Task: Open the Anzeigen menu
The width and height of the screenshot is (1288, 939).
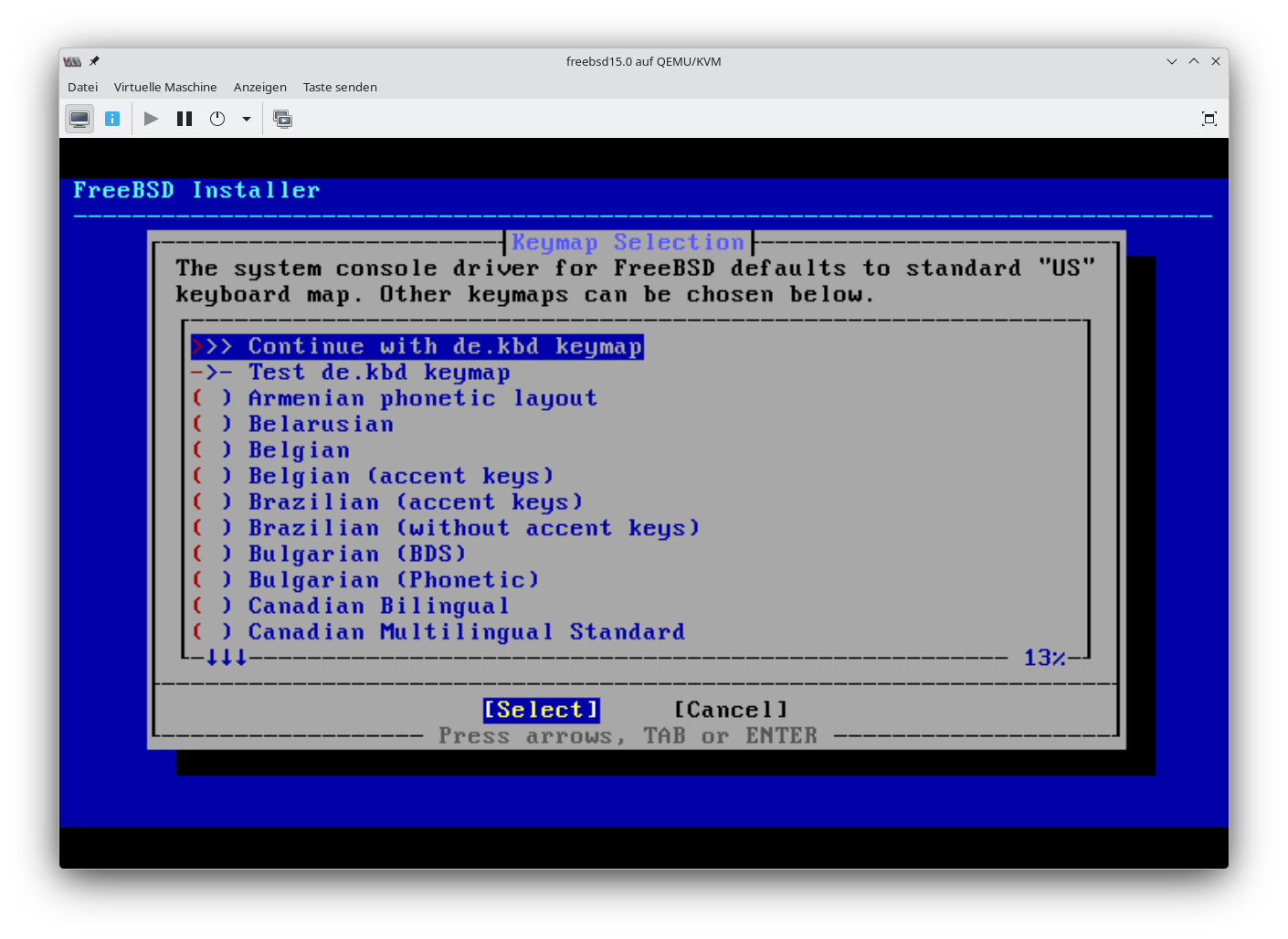Action: [259, 87]
